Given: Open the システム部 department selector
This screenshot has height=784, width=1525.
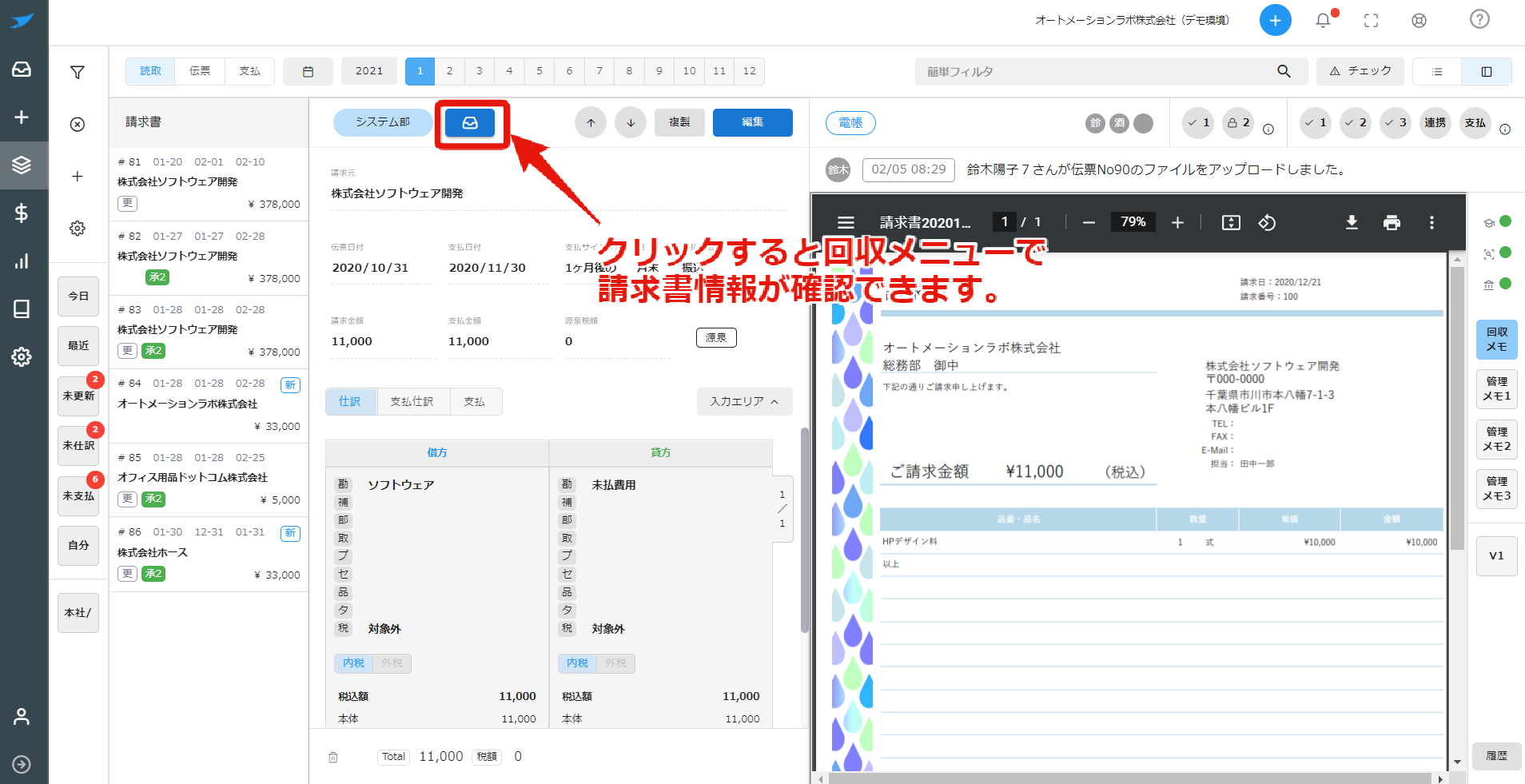Looking at the screenshot, I should tap(383, 122).
